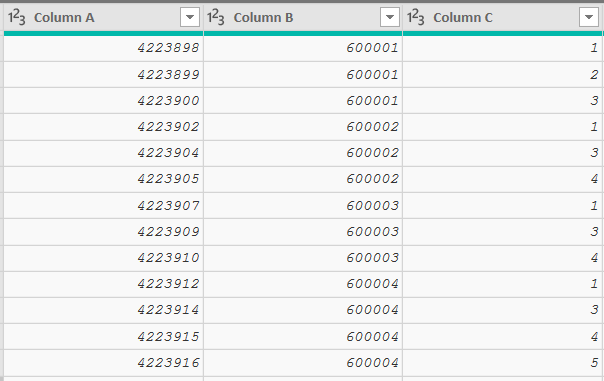
Task: Select cell with value 4223915
Action: 104,337
